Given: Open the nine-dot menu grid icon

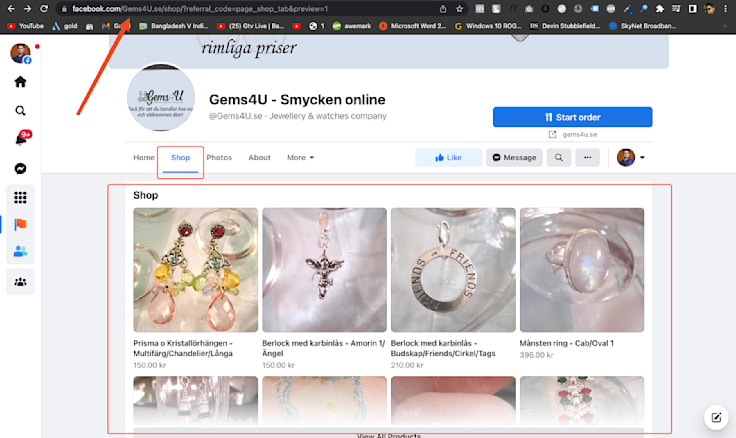Looking at the screenshot, I should point(20,198).
